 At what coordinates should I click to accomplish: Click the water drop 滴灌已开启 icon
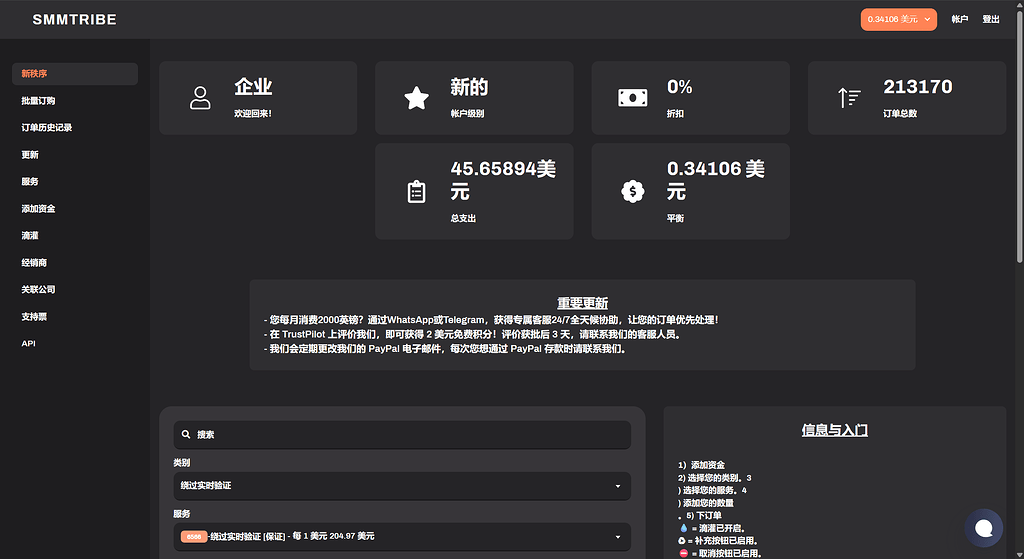[x=684, y=528]
